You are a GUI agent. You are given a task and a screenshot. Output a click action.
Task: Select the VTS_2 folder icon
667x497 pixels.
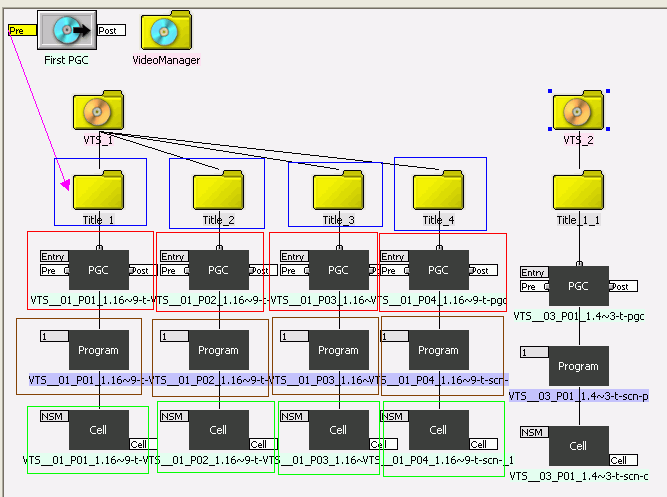579,110
